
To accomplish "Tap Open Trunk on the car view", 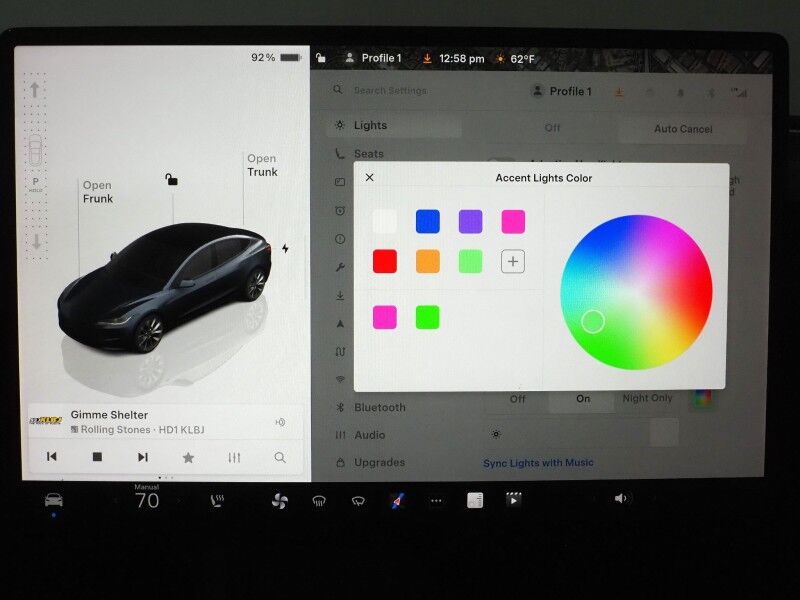I will (262, 165).
